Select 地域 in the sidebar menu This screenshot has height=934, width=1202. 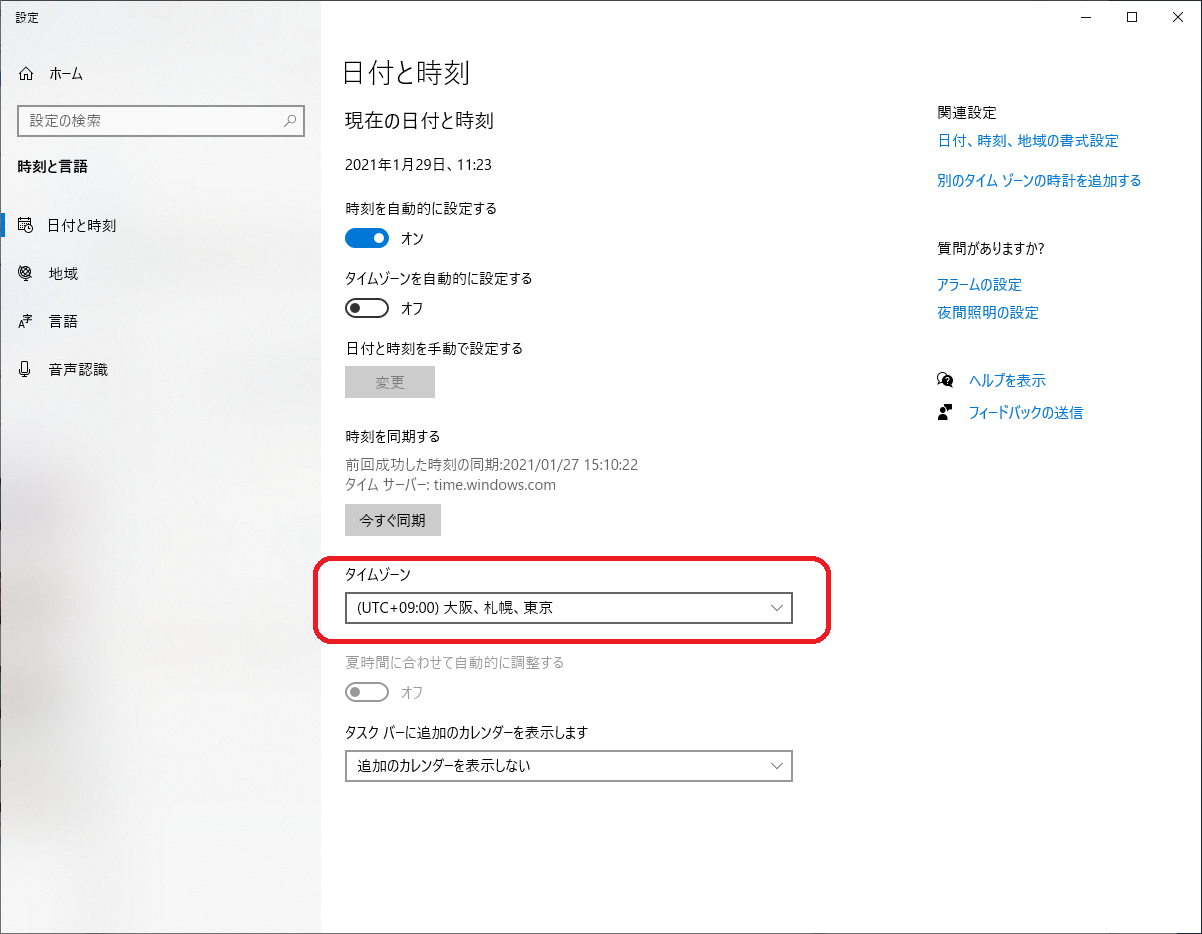point(63,273)
